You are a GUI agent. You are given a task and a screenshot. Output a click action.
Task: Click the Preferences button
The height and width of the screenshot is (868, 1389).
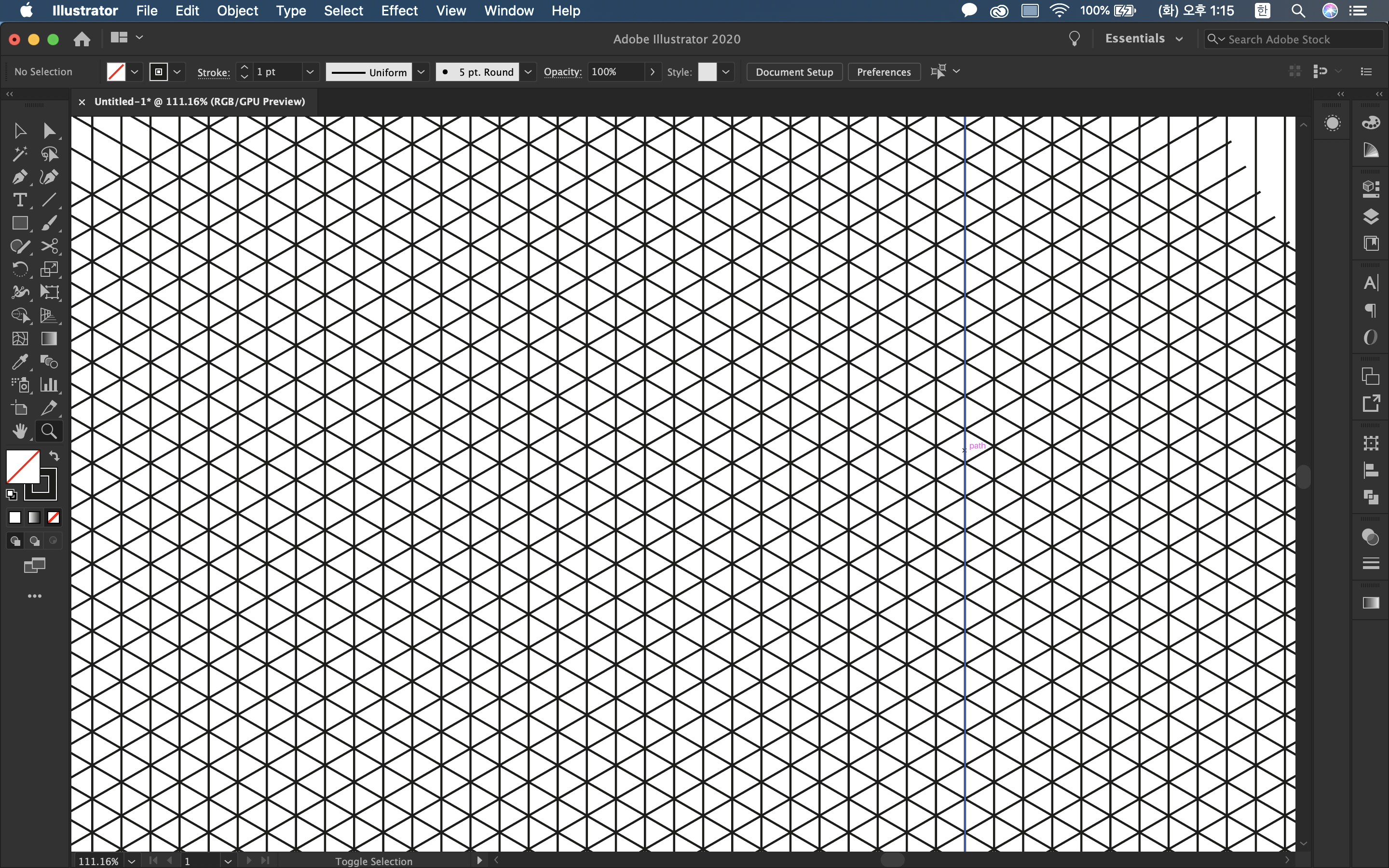point(884,72)
